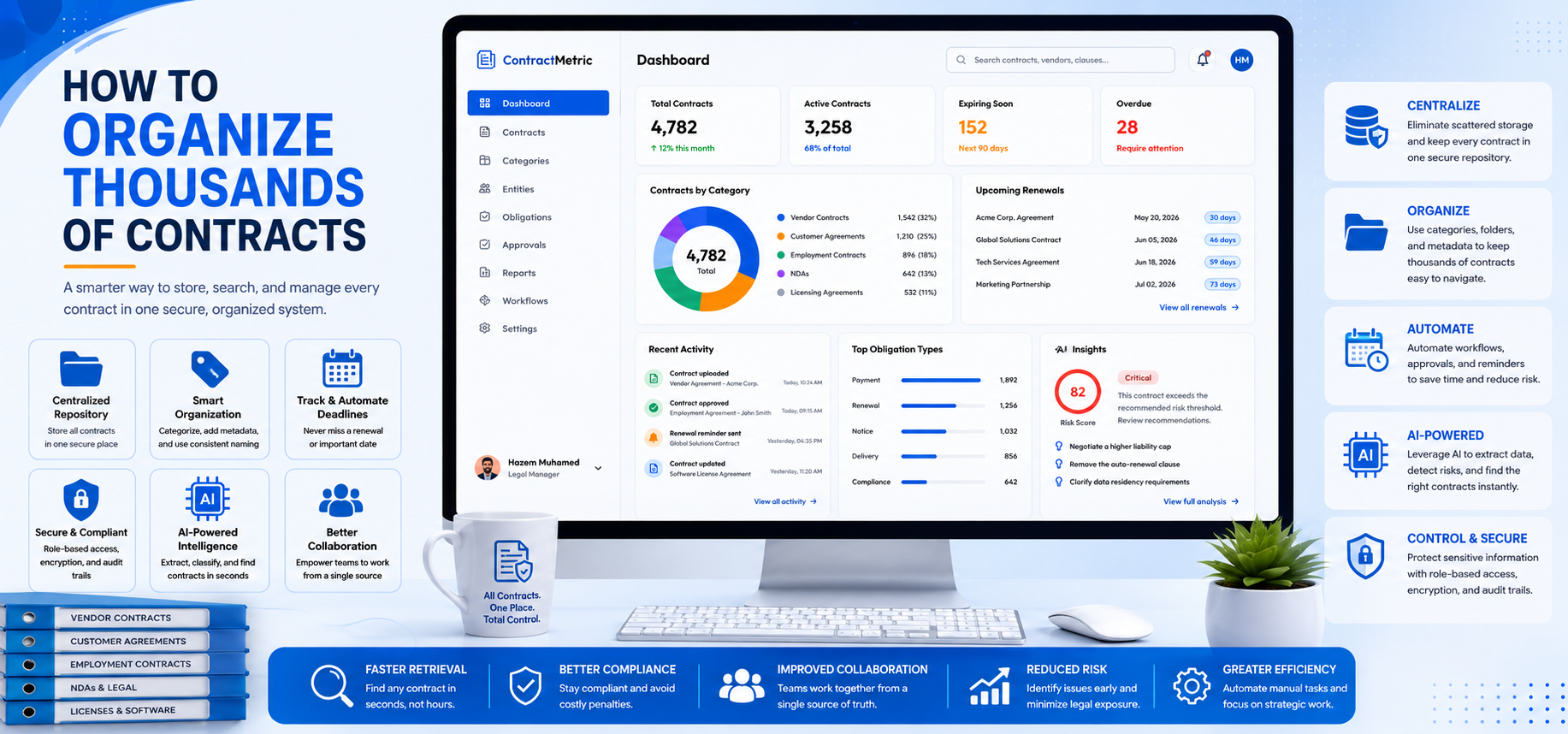Screen dimensions: 1568x734
Task: Click the Dashboard grid icon in sidebar
Action: tap(485, 104)
